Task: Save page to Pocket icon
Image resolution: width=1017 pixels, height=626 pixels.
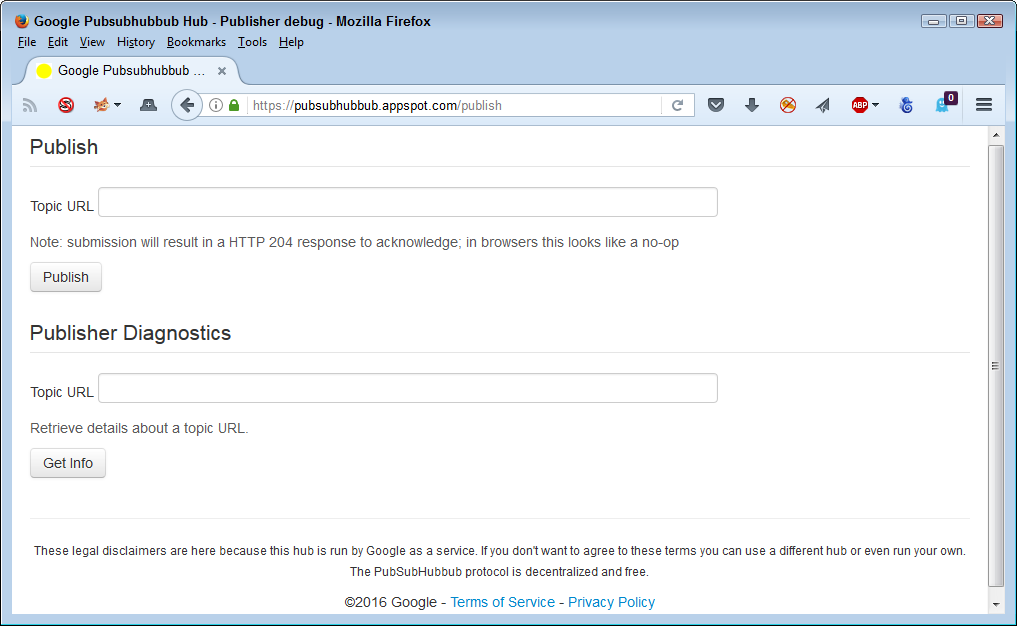Action: [715, 105]
